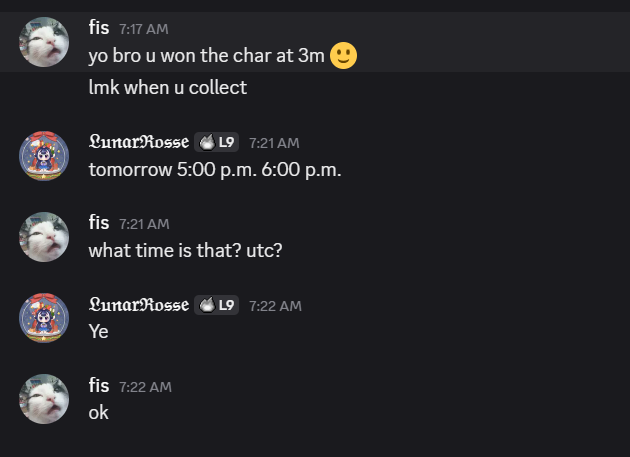
Task: Click the 7:17 AM timestamp
Action: click(144, 29)
